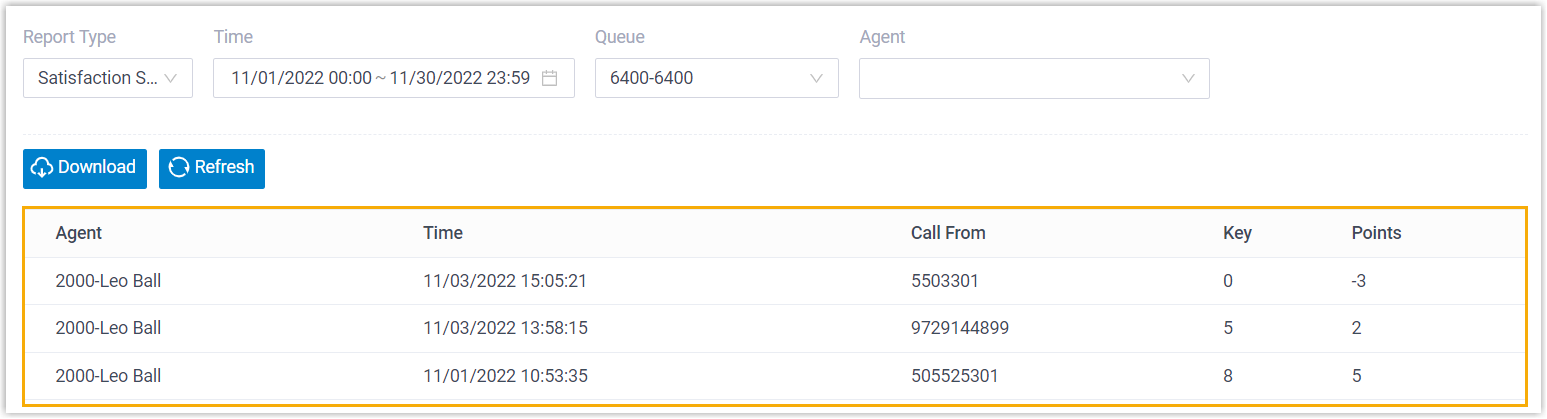Click the Points column header
Image resolution: width=1547 pixels, height=419 pixels.
tap(1376, 233)
